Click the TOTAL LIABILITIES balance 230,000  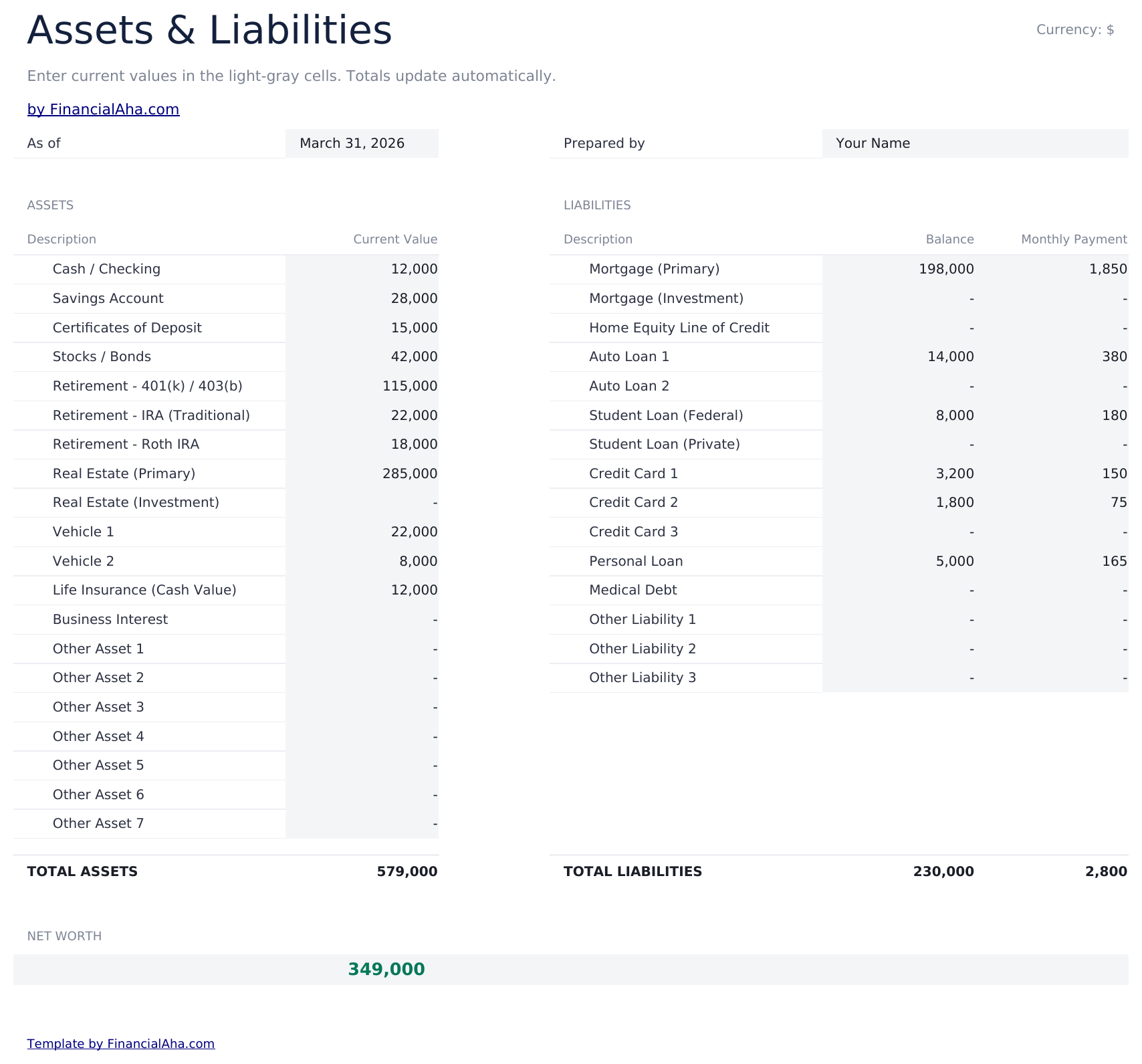coord(943,871)
